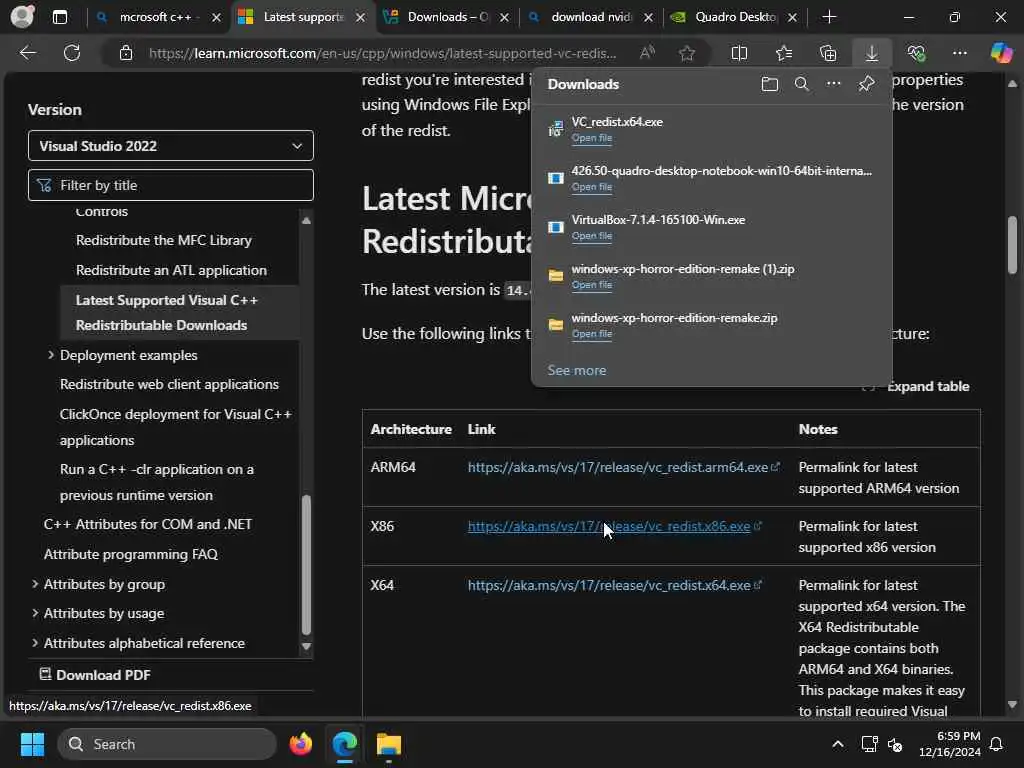Toggle the Downloads toolbar icon

coord(872,53)
